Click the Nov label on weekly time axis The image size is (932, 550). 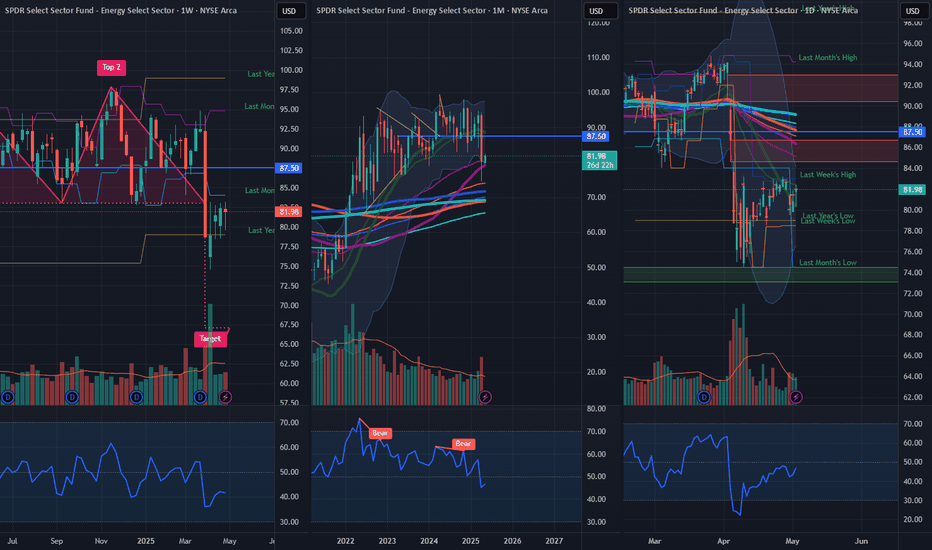tap(101, 541)
